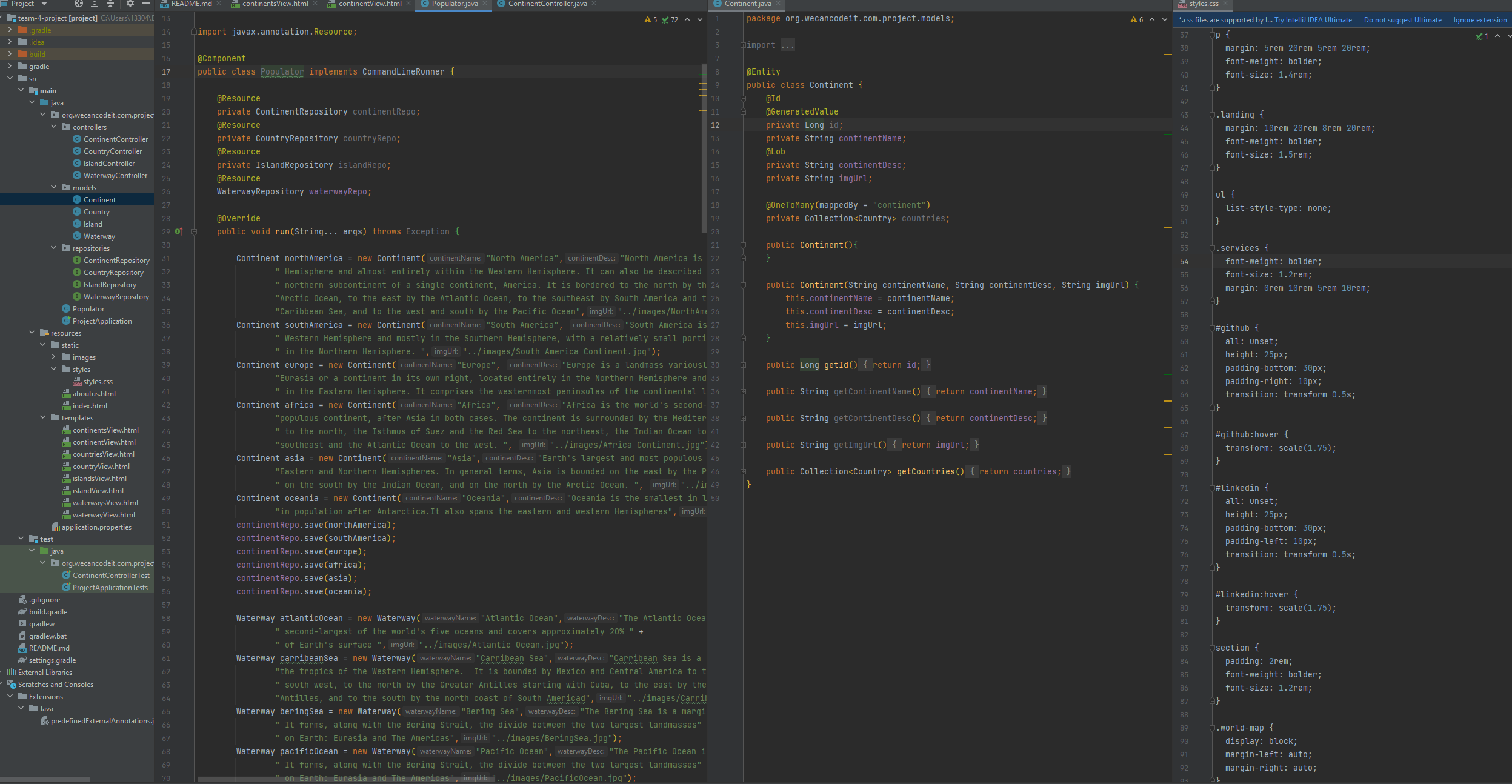Open styles.css in the project tree
1512x784 pixels.
tap(98, 382)
